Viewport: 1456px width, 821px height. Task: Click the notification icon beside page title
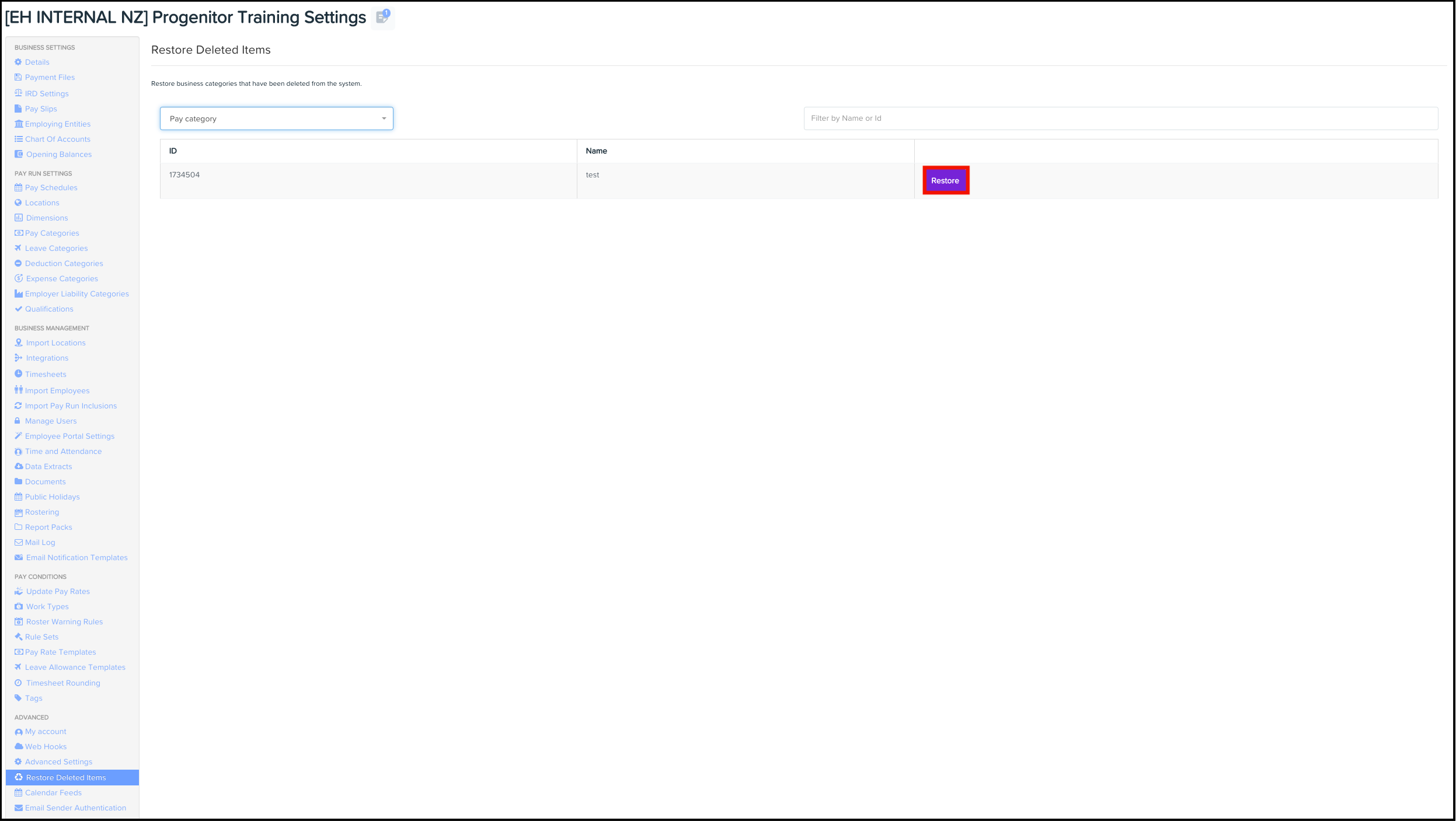click(x=382, y=17)
